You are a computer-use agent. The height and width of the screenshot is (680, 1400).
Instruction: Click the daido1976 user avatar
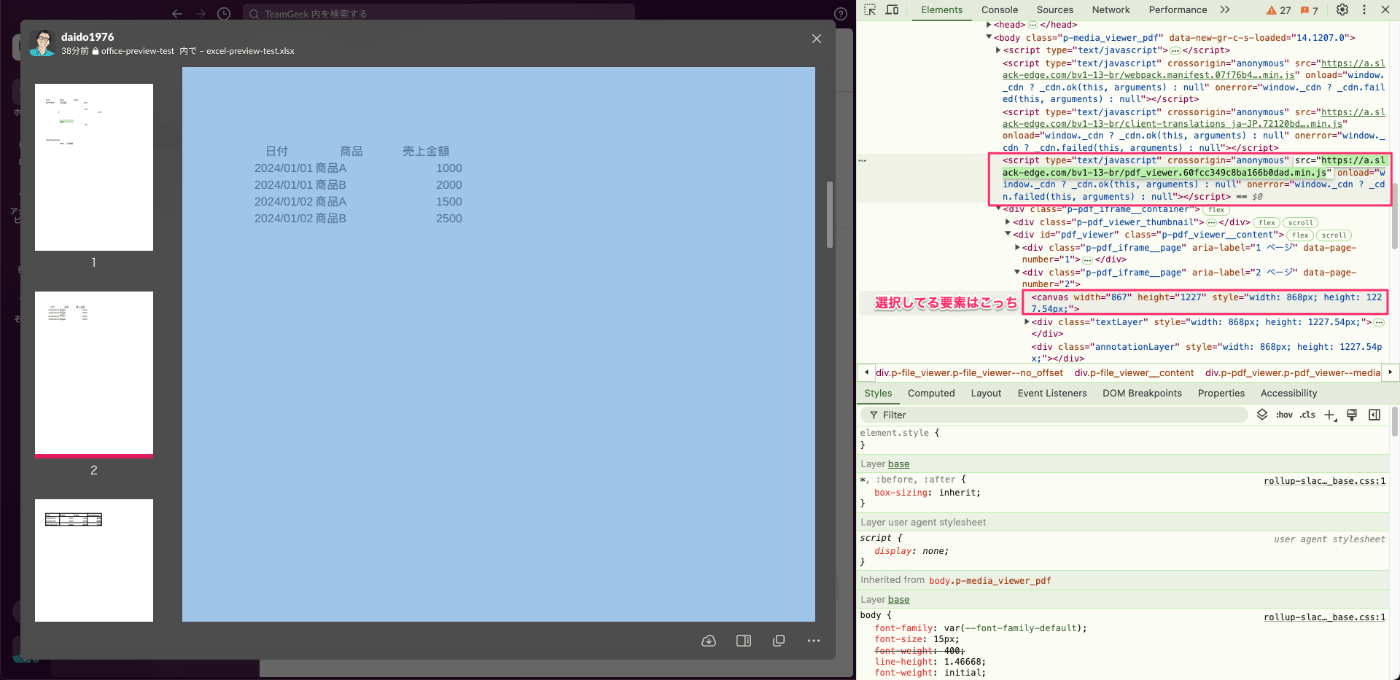coord(42,43)
